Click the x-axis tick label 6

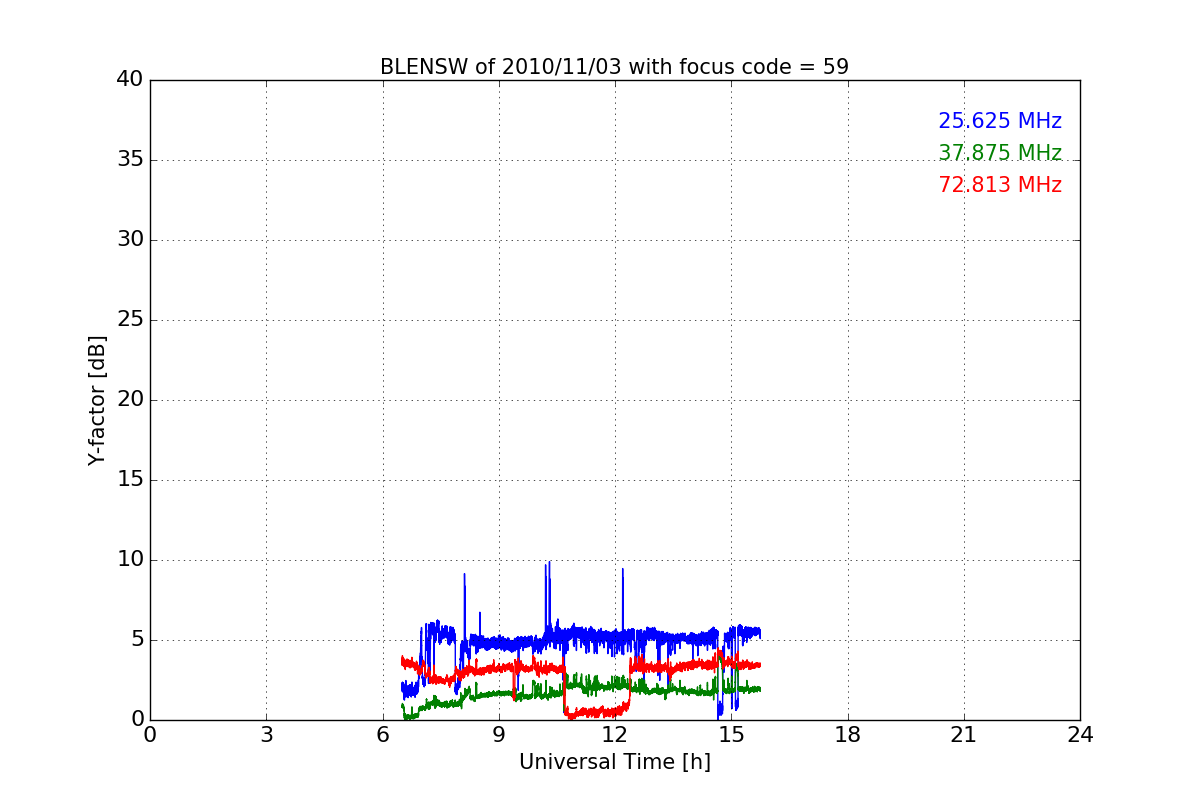pyautogui.click(x=383, y=734)
